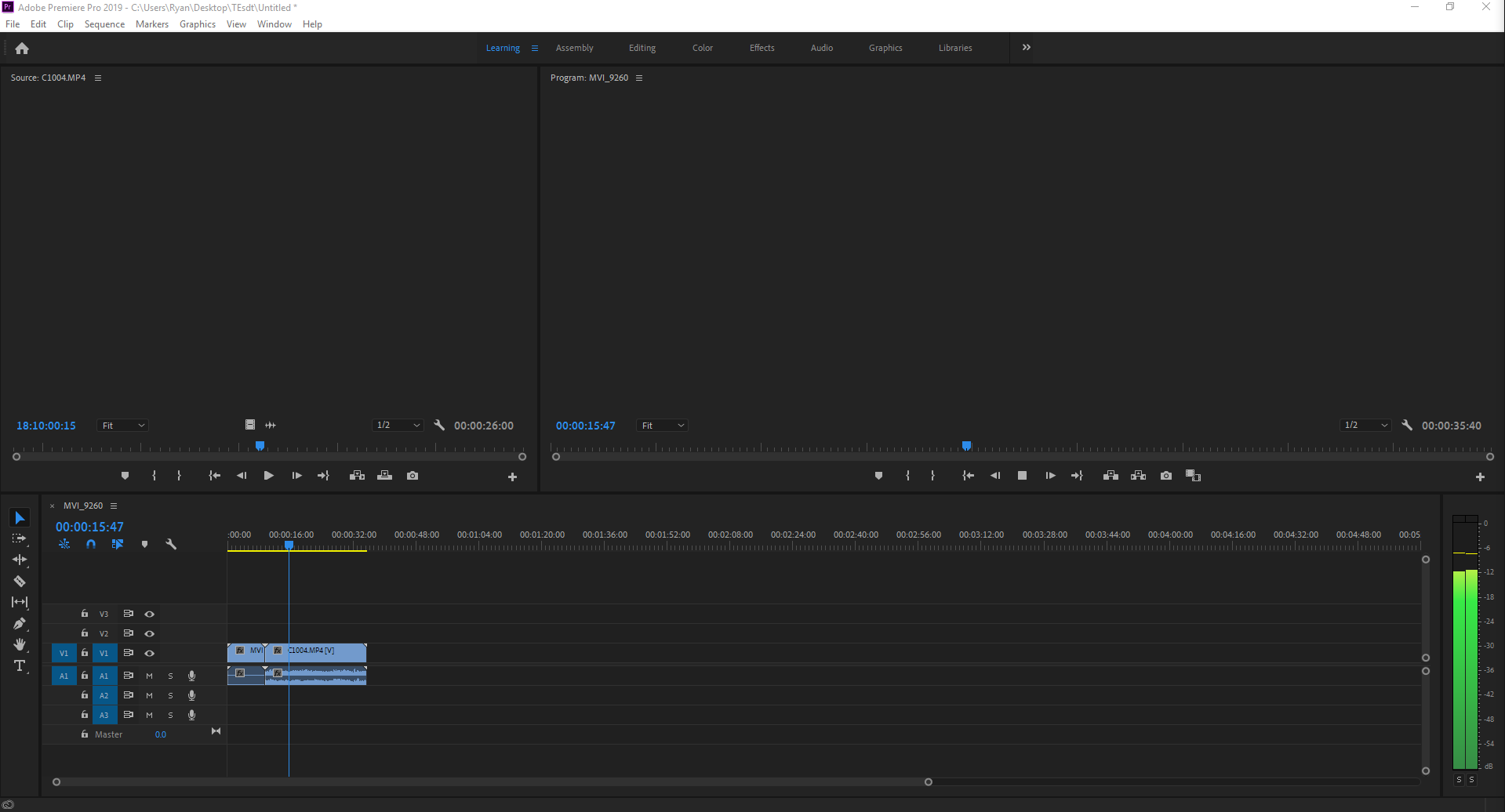Click Overwrite button in Source monitor
1505x812 pixels.
pyautogui.click(x=384, y=476)
